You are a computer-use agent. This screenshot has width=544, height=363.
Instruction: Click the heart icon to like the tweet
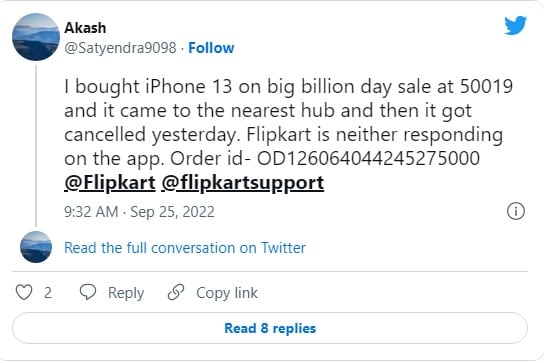click(24, 292)
